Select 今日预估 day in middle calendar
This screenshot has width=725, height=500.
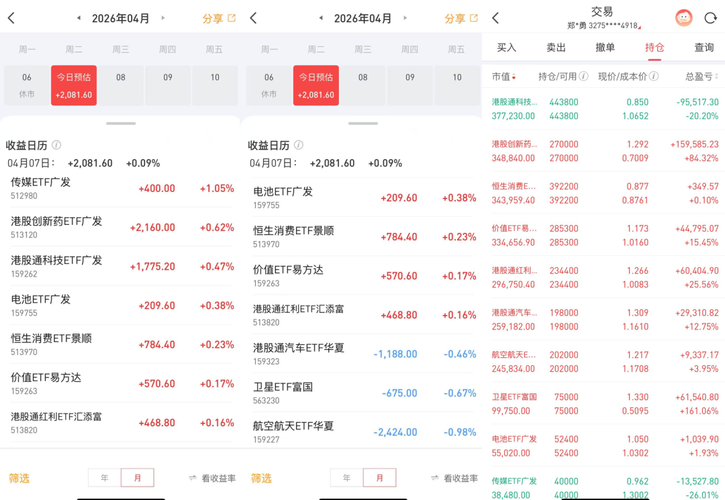(x=316, y=86)
